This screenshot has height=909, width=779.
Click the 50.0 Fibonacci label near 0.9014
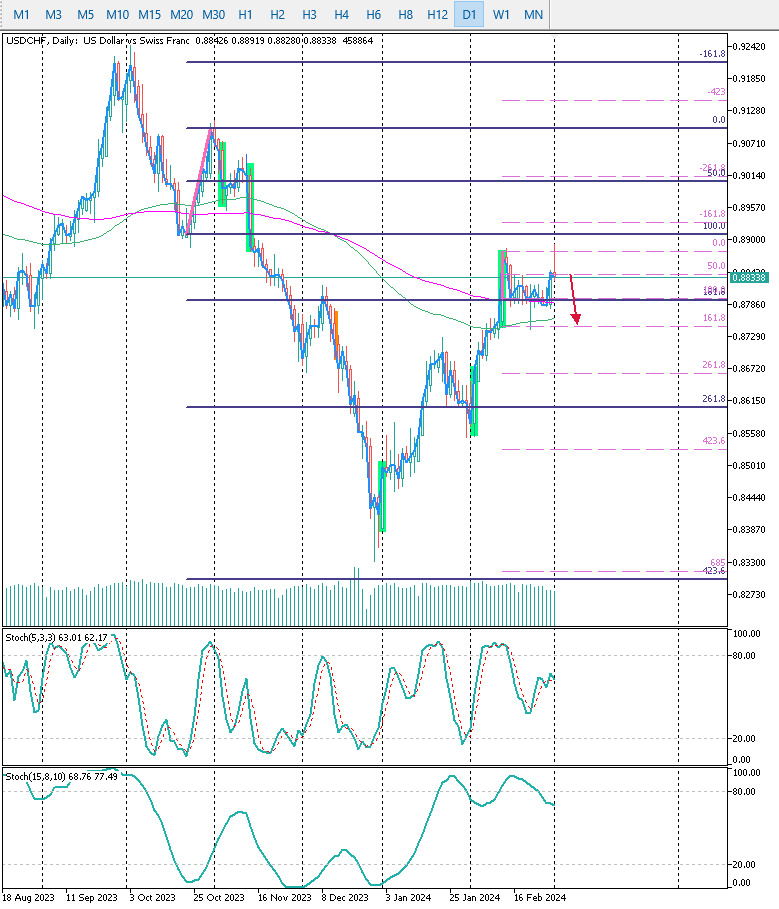coord(716,173)
